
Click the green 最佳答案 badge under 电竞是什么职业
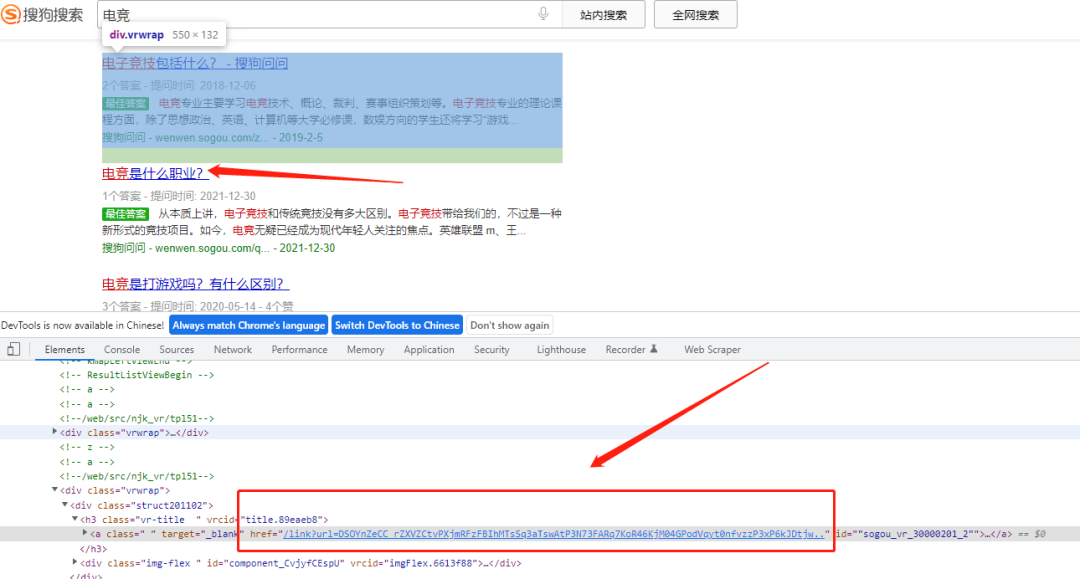pyautogui.click(x=125, y=214)
